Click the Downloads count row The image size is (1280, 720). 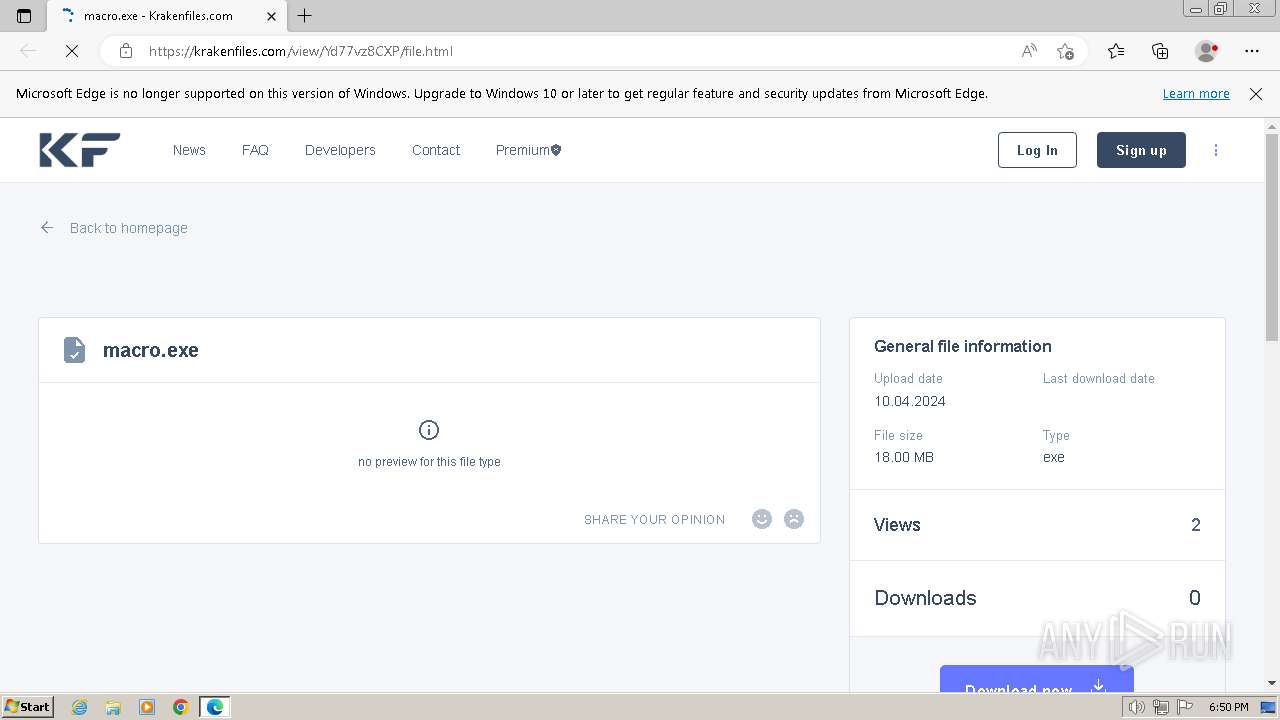tap(1037, 598)
